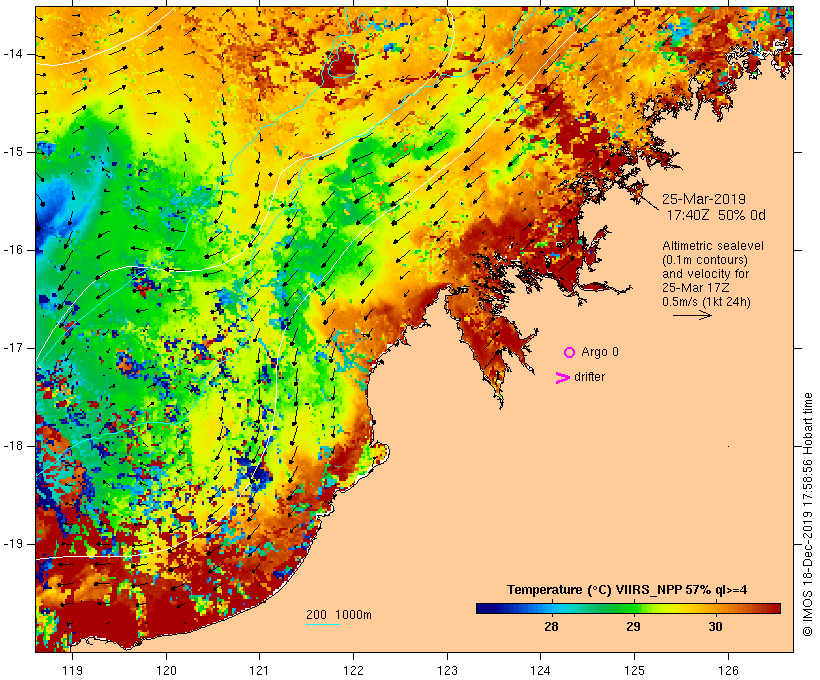
Task: Click the latitude axis label '-16'
Action: coord(12,250)
